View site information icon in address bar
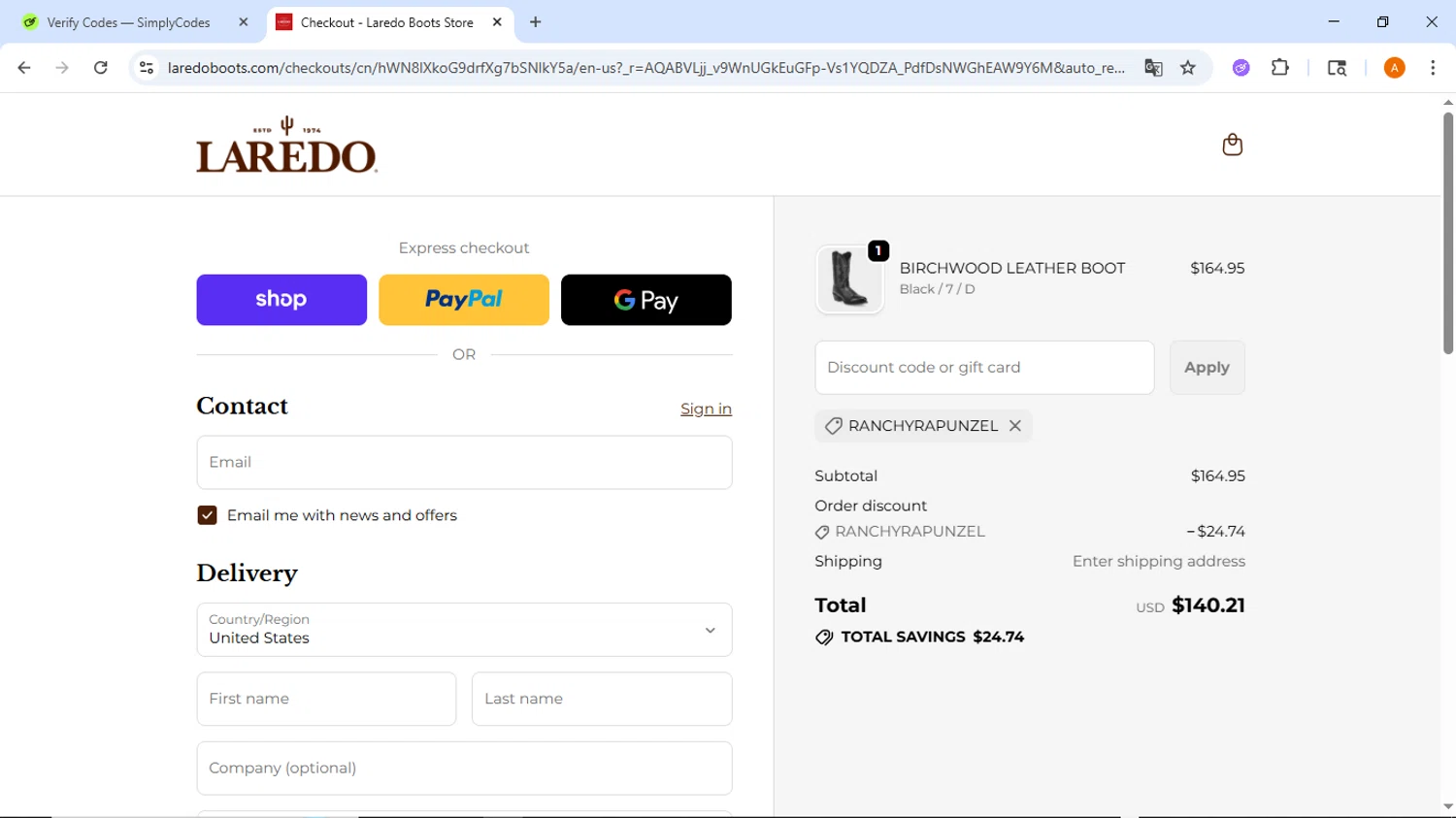The width and height of the screenshot is (1456, 818). [x=147, y=68]
